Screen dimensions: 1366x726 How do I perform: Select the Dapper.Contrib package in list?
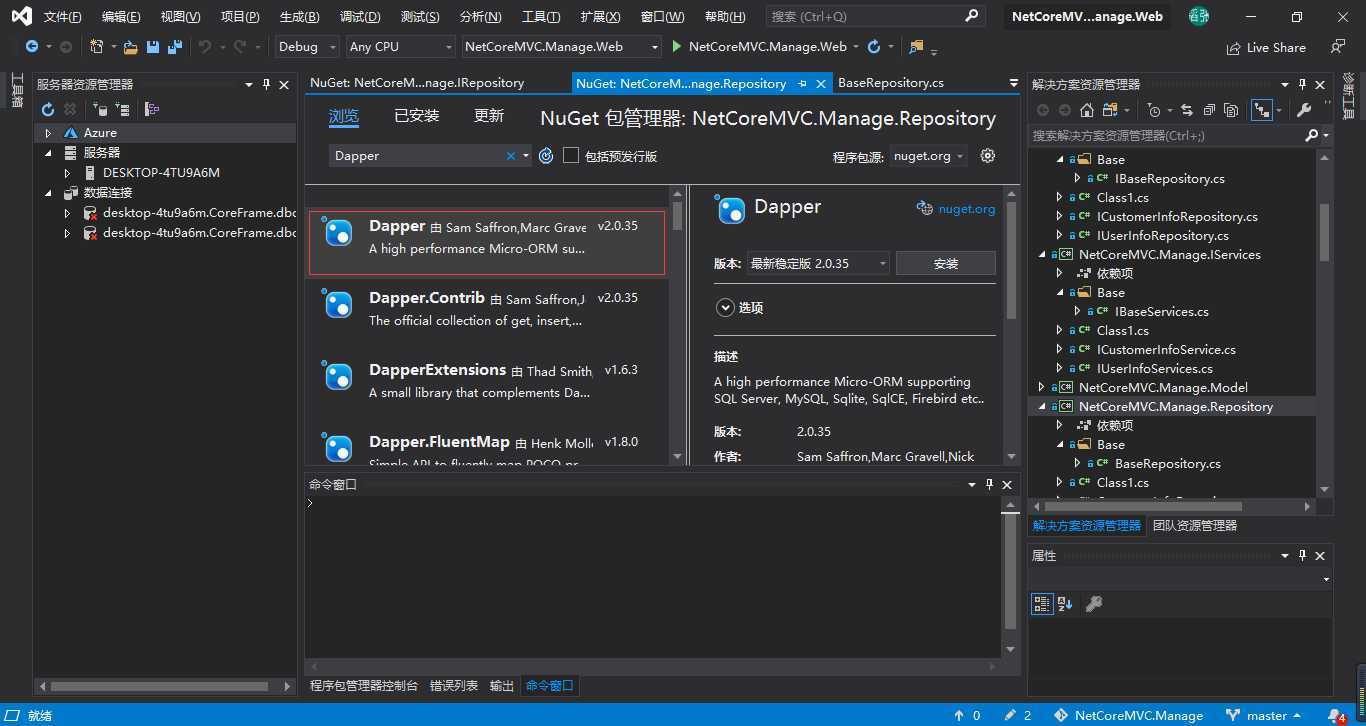point(487,309)
